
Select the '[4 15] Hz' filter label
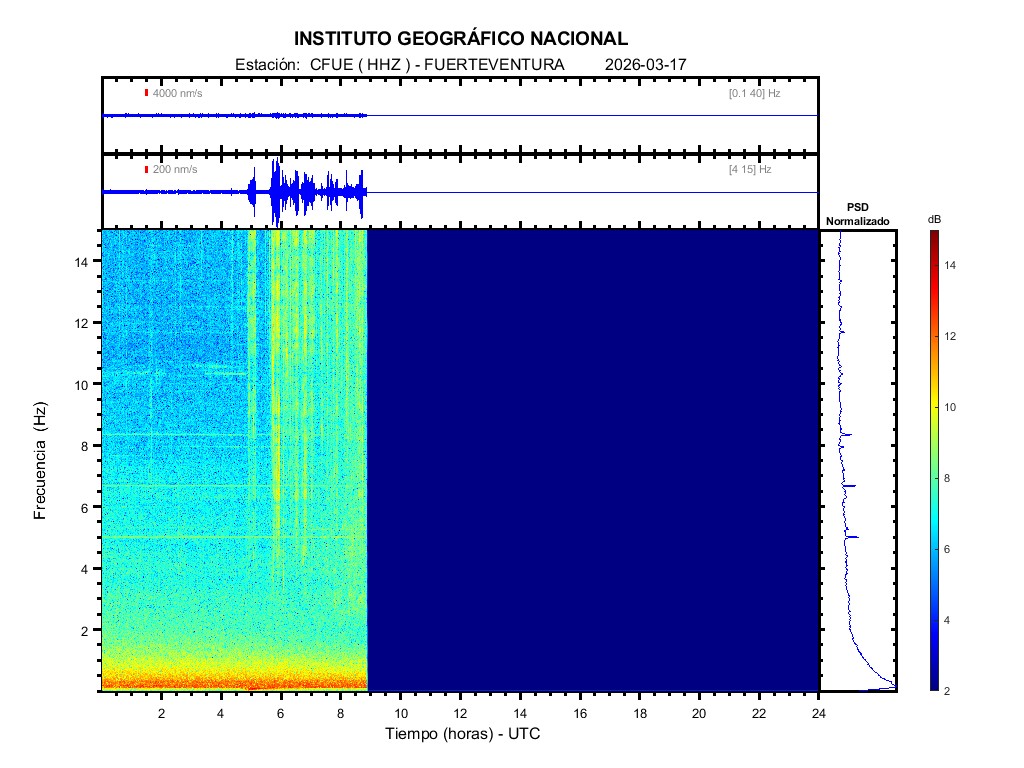coord(750,170)
